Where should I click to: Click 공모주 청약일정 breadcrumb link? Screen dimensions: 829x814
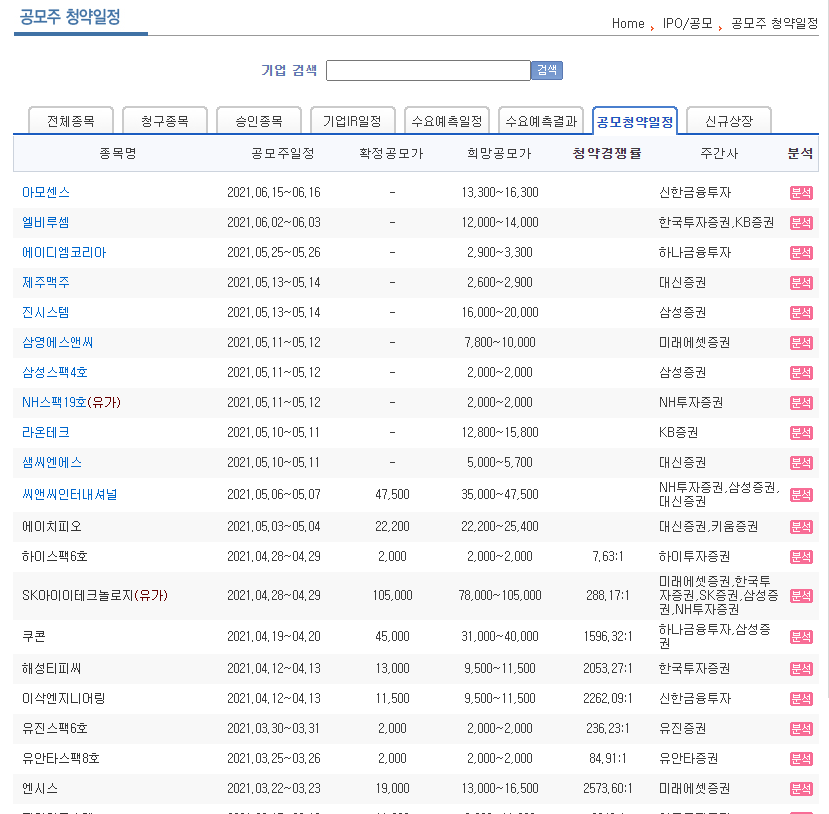(x=775, y=23)
